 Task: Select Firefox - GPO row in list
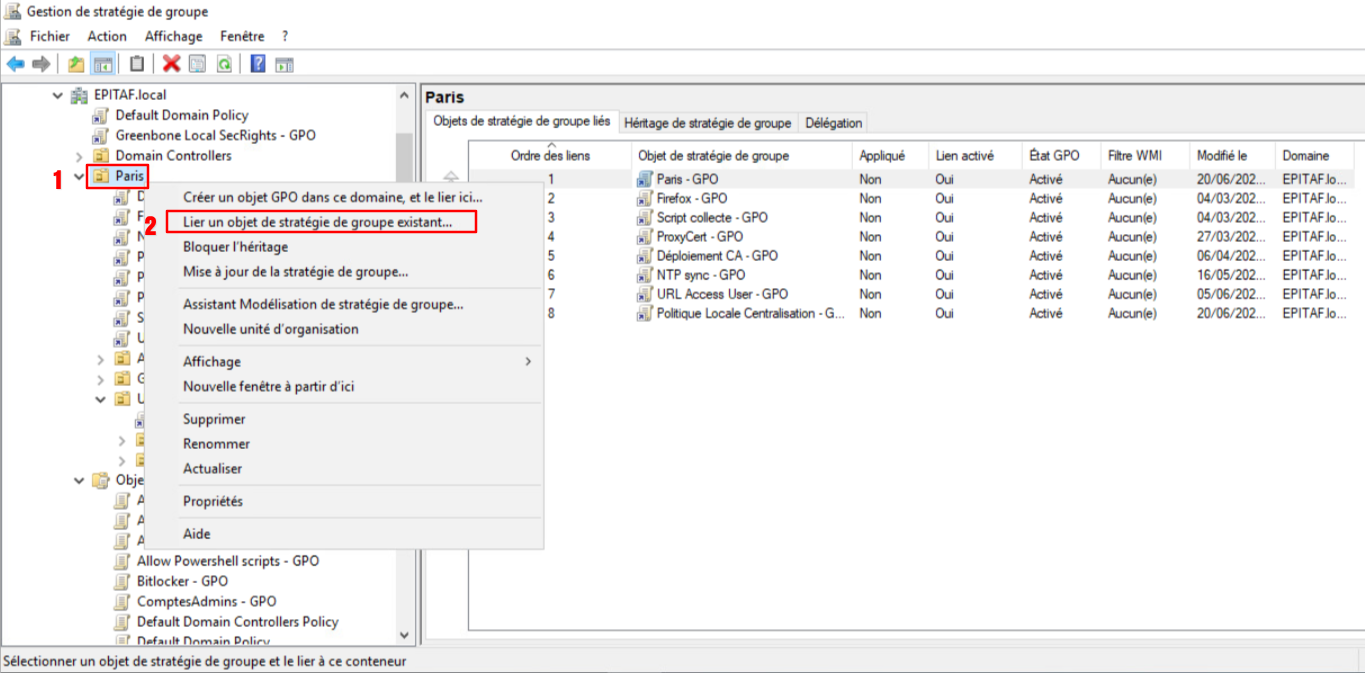point(691,198)
